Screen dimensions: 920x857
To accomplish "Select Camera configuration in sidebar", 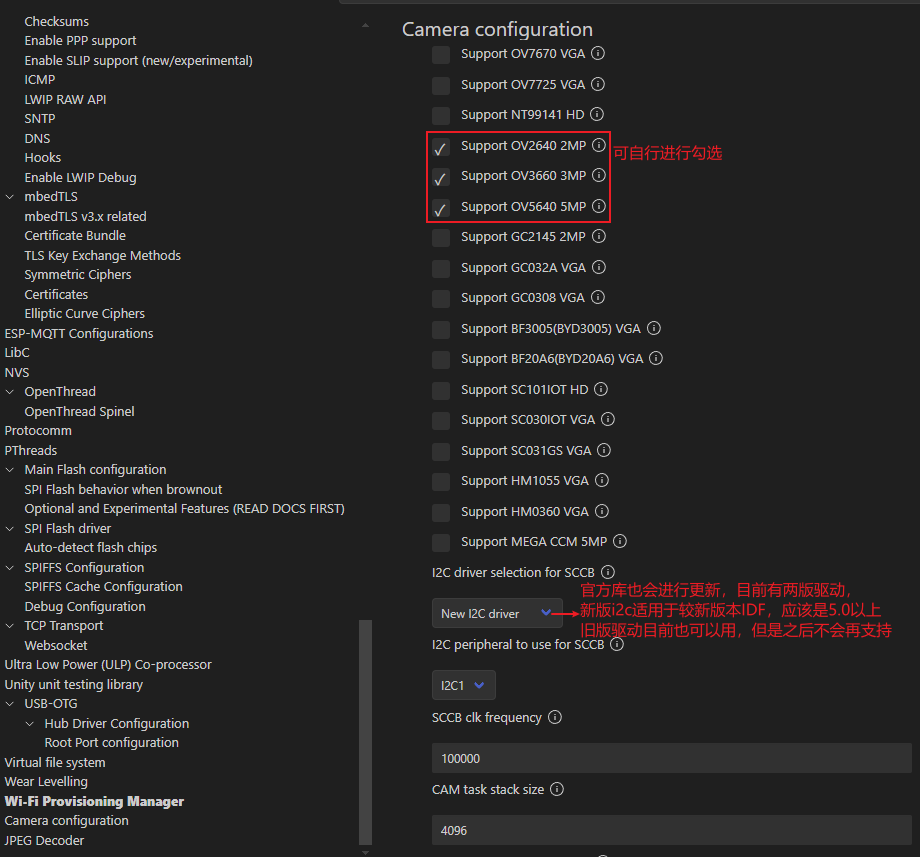I will click(66, 821).
